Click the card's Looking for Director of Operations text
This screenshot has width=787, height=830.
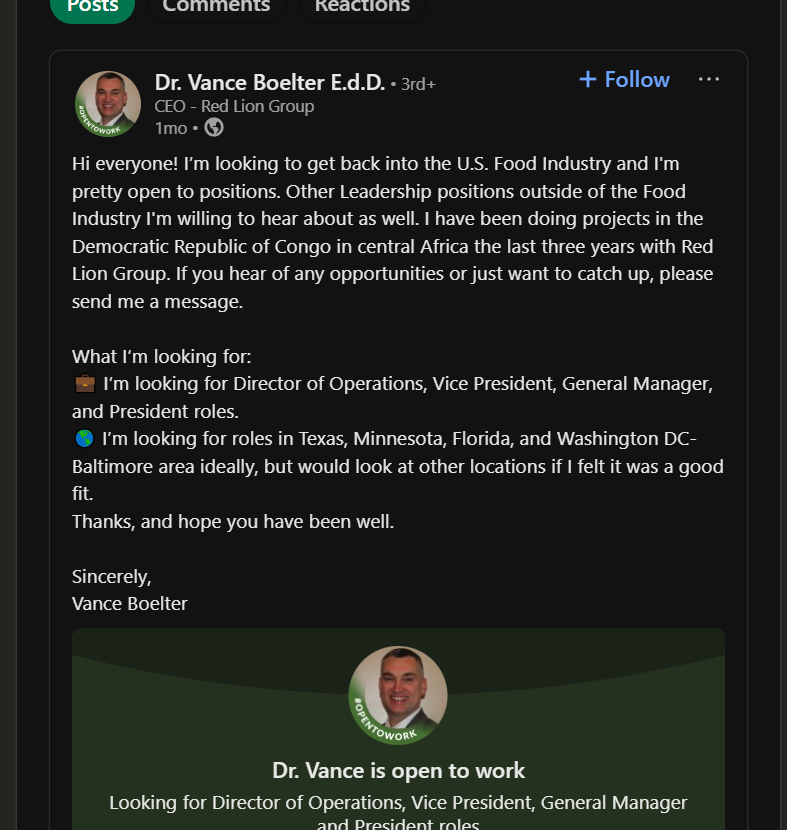[398, 802]
